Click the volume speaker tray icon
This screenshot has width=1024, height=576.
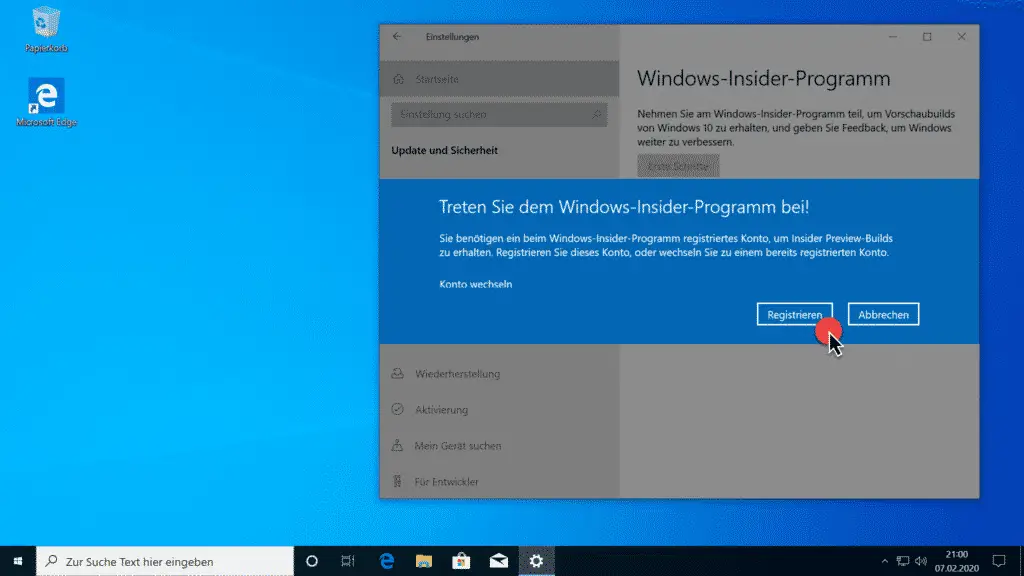coord(921,561)
